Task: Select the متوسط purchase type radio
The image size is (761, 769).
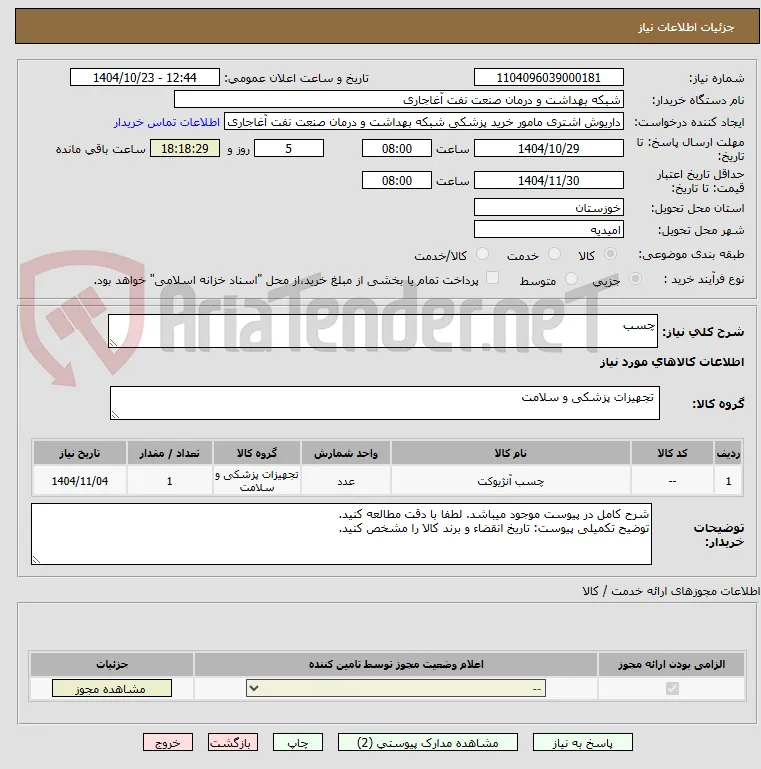Action: point(571,279)
